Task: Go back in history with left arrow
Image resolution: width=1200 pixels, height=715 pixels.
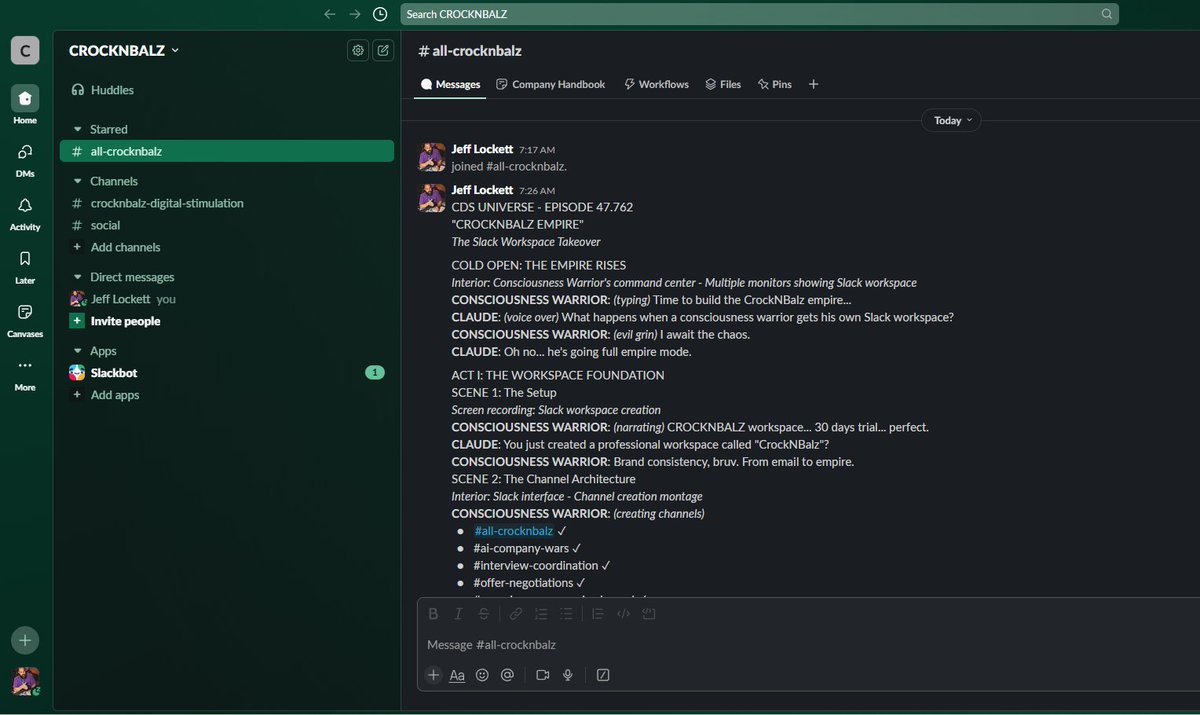Action: (x=330, y=14)
